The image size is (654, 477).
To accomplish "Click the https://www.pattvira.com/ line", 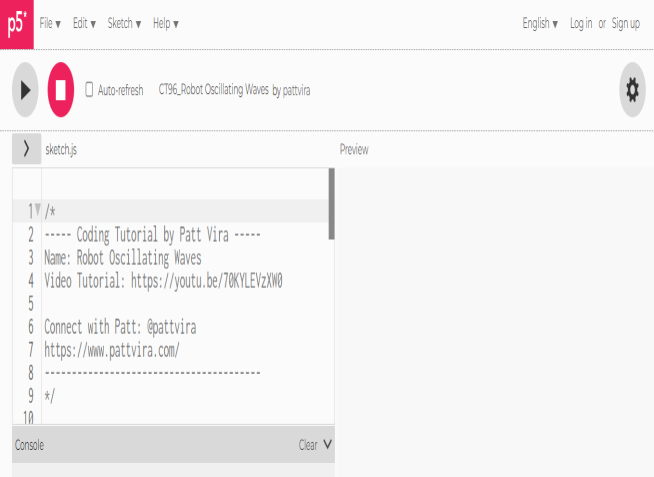I will point(112,350).
